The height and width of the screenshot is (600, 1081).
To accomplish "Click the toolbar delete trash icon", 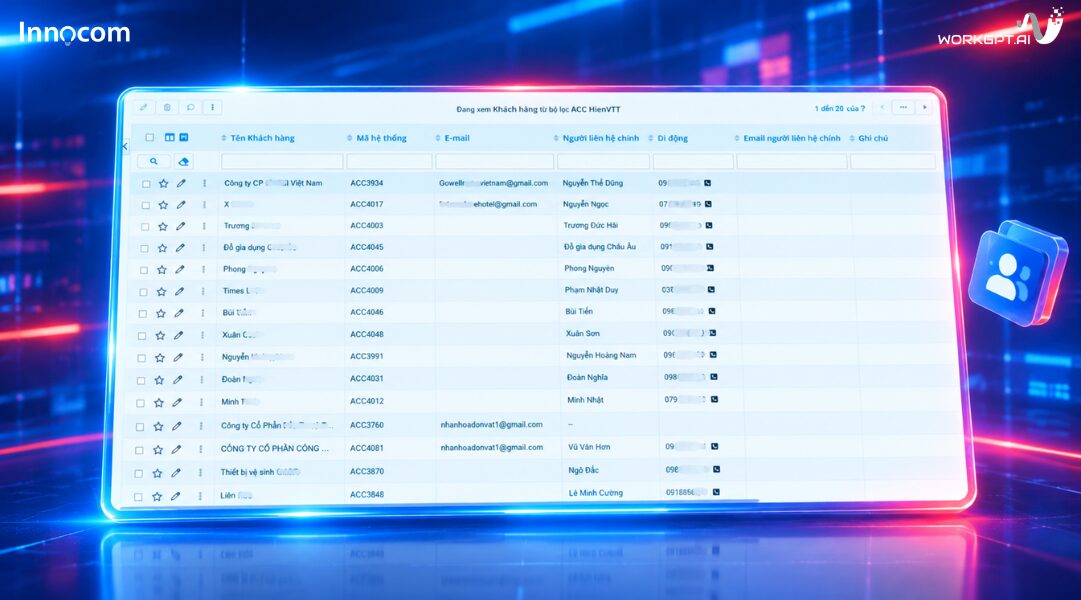I will click(167, 107).
